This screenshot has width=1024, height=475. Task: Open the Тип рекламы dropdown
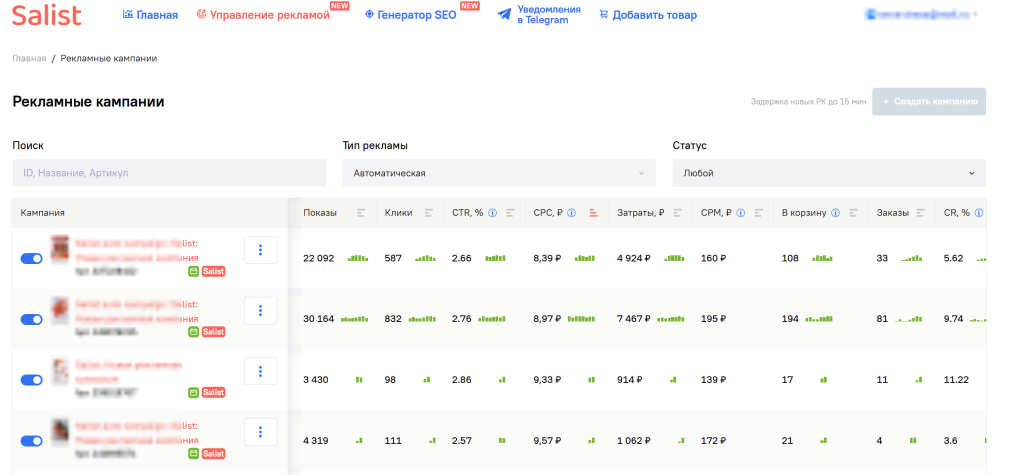pyautogui.click(x=499, y=173)
